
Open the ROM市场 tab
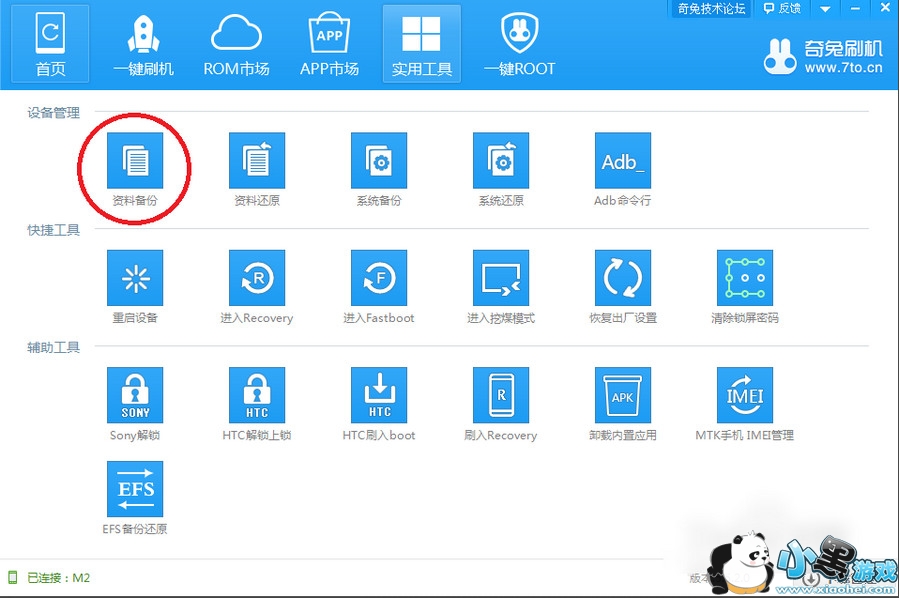click(236, 44)
